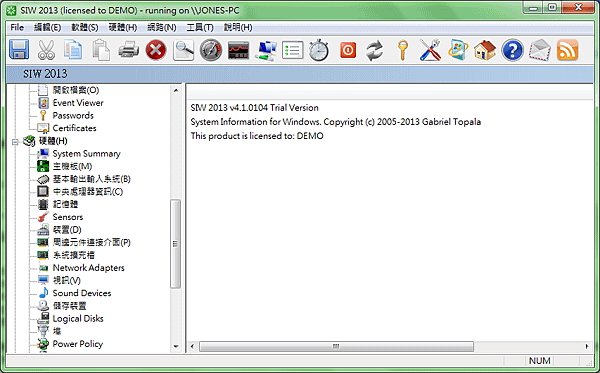Screen dimensions: 600x373
Task: Click the orange RSS feed icon
Action: 567,50
